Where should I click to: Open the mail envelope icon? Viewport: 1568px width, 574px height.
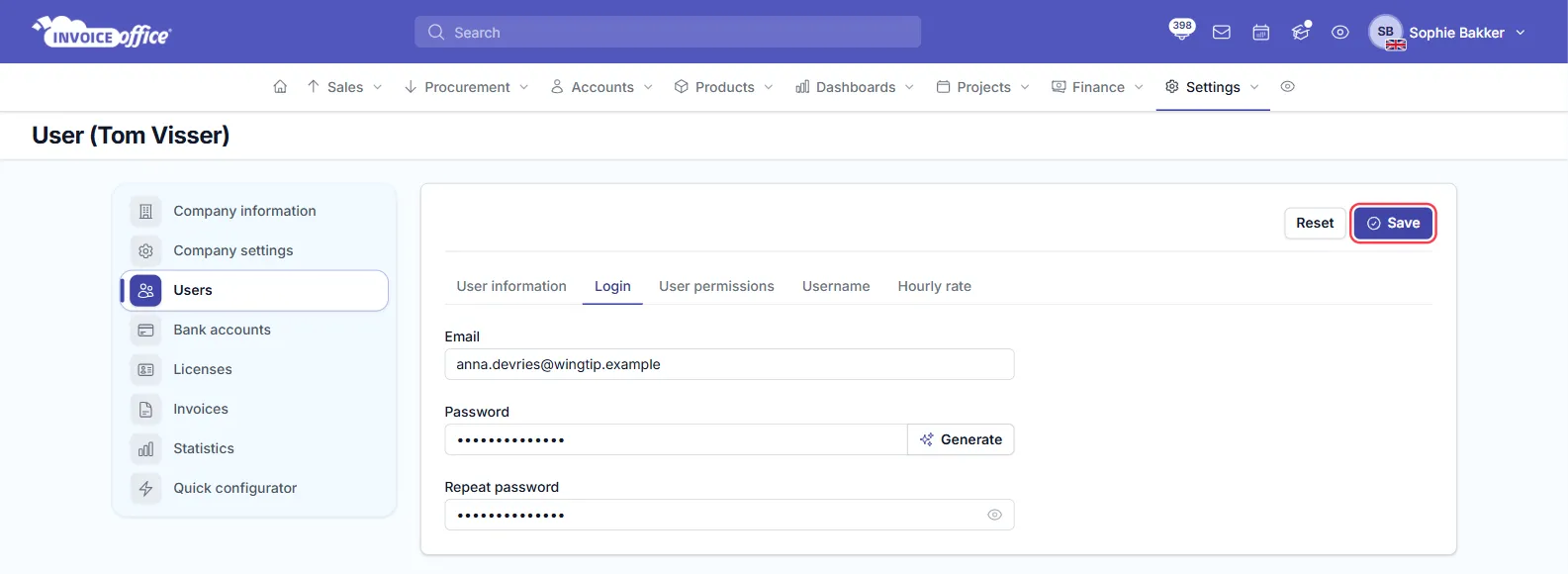tap(1222, 33)
